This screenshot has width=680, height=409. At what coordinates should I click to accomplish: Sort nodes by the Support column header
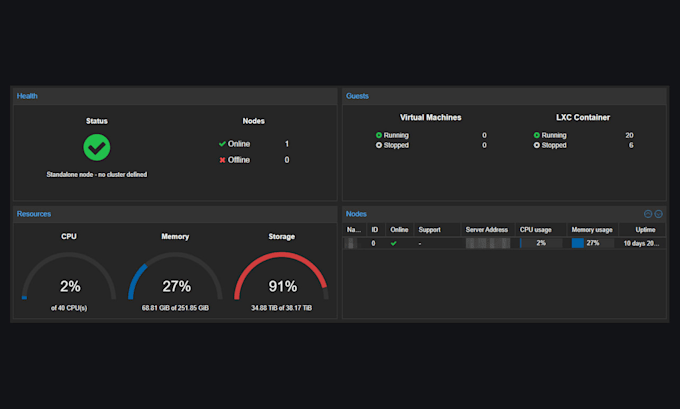[x=437, y=230]
